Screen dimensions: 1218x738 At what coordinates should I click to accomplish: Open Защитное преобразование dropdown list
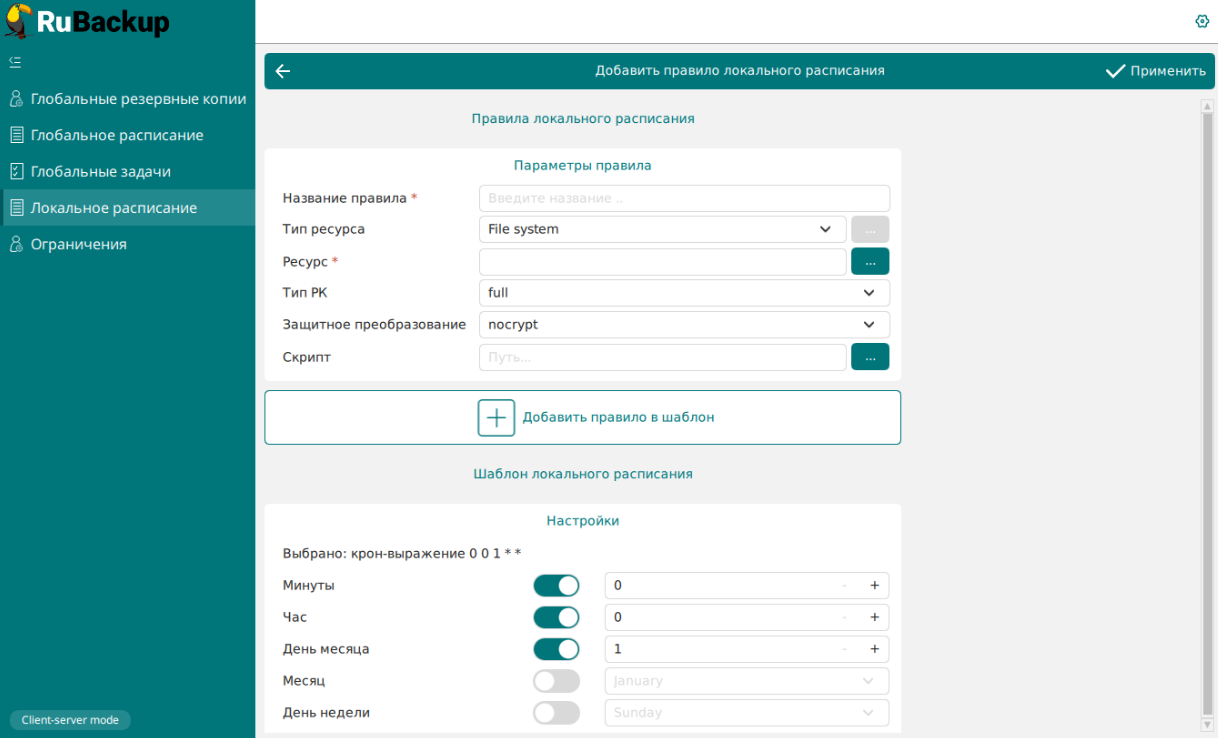coord(684,325)
